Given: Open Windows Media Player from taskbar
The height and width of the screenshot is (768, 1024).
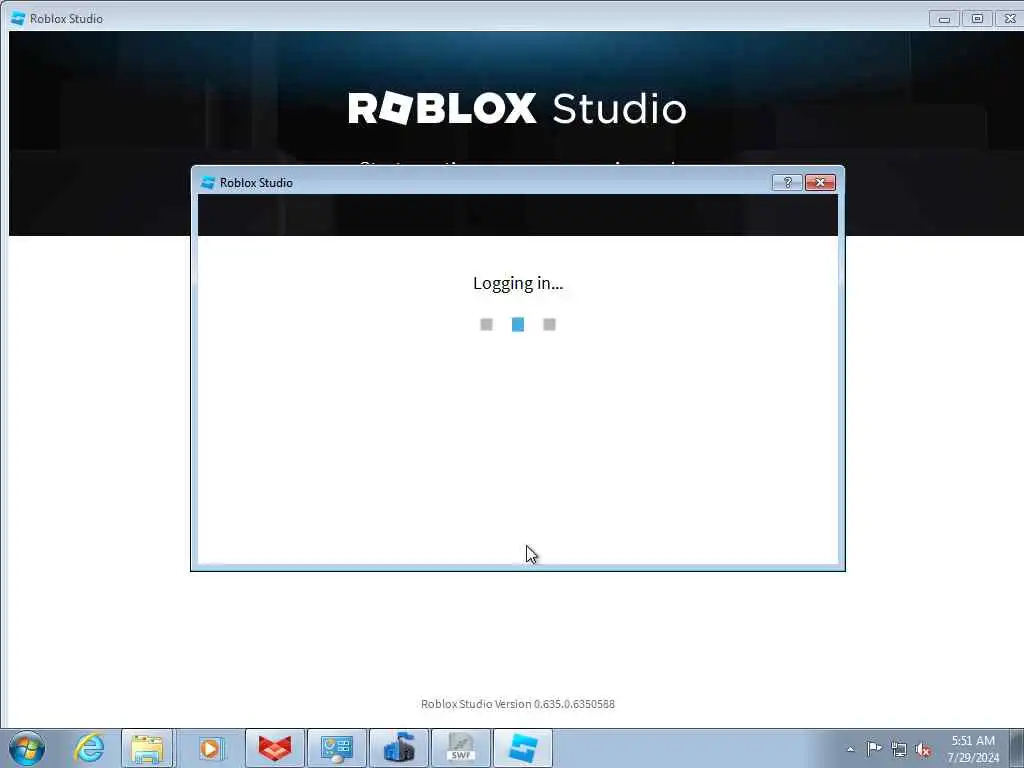Looking at the screenshot, I should [210, 748].
